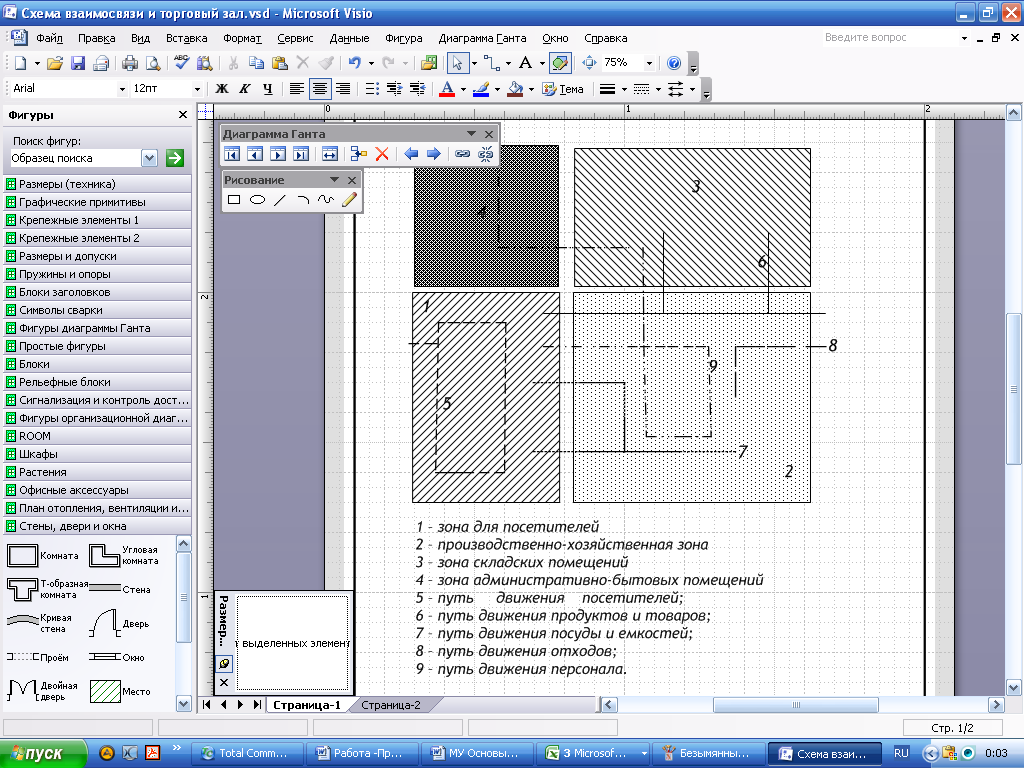Viewport: 1024px width, 768px height.
Task: Click the Print icon in toolbar
Action: [130, 63]
